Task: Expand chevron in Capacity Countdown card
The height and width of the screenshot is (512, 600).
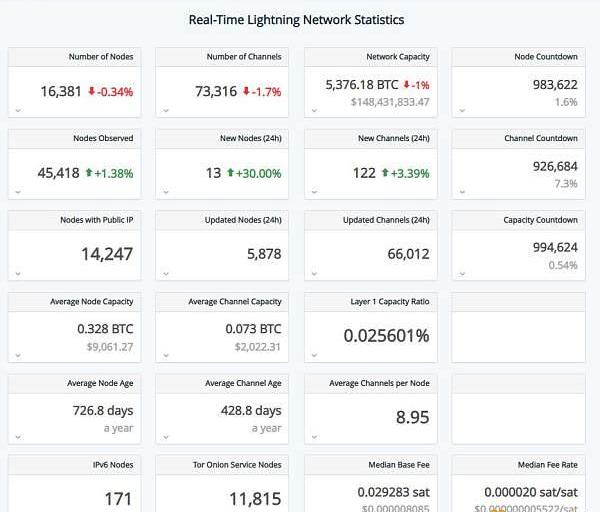Action: click(462, 274)
